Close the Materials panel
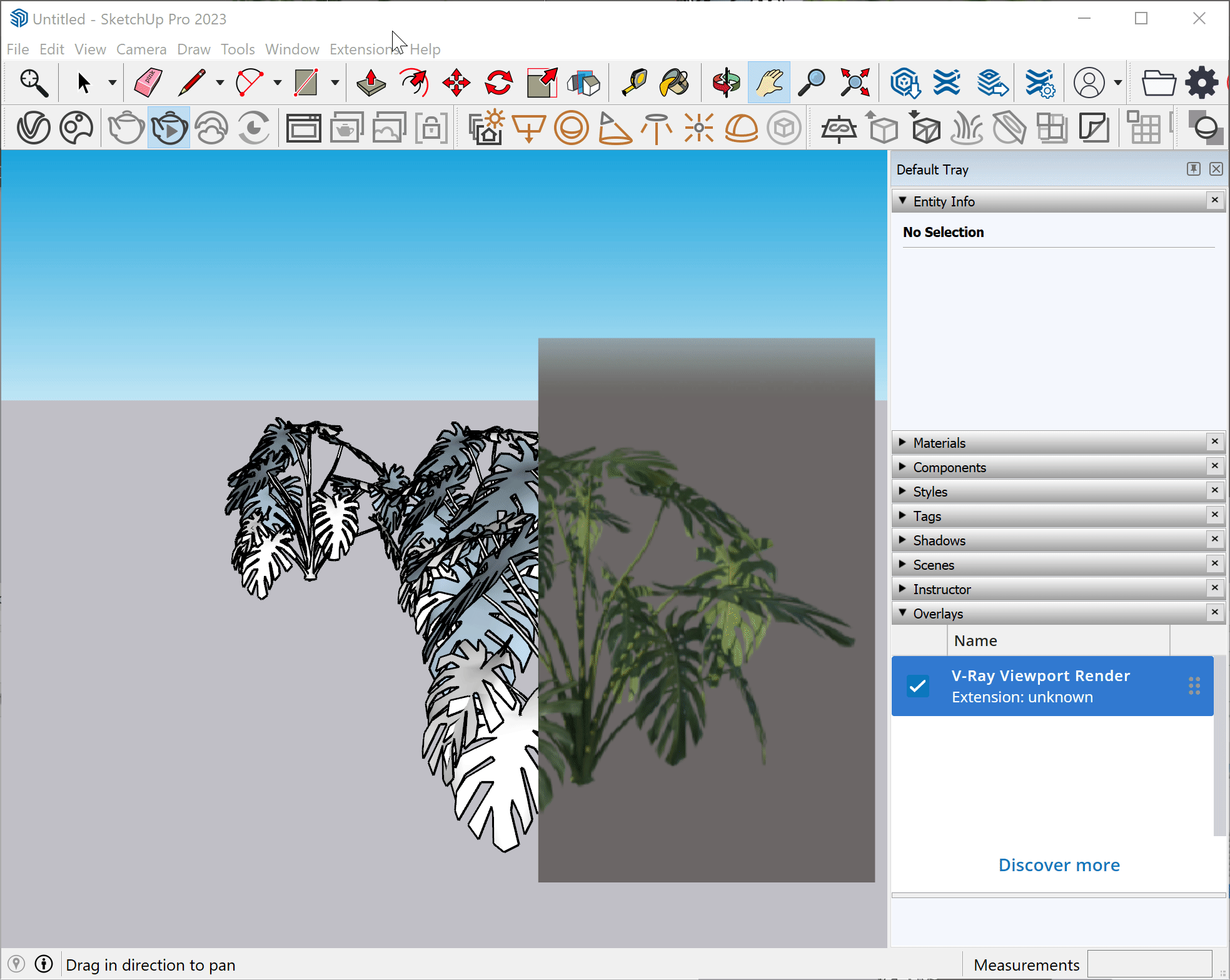The width and height of the screenshot is (1230, 980). click(x=1215, y=442)
